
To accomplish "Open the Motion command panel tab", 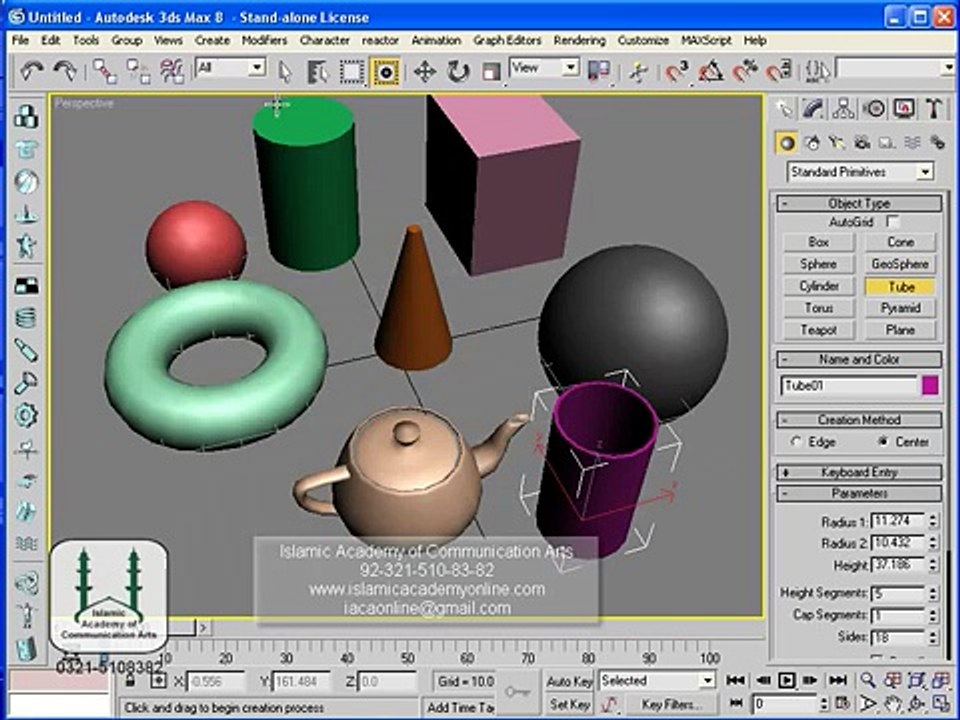I will coord(874,109).
